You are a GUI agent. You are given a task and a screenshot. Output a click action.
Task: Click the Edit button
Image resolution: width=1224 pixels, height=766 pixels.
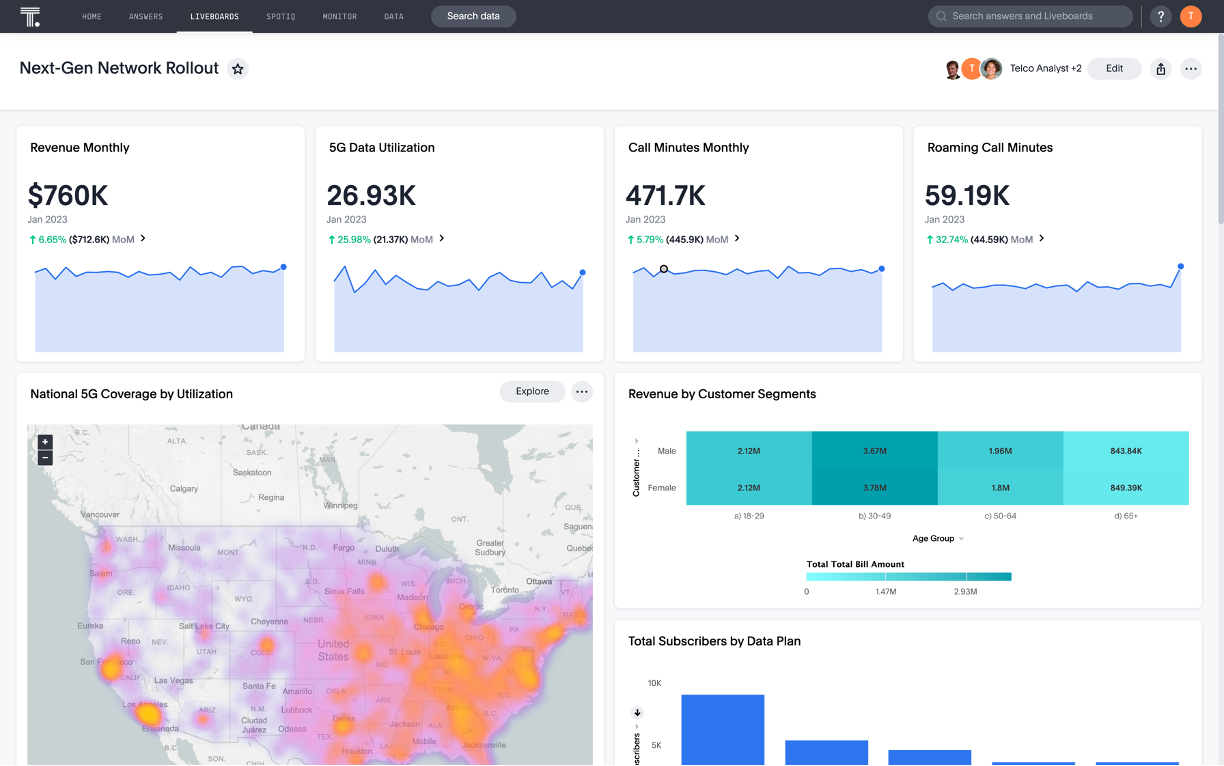[1114, 69]
